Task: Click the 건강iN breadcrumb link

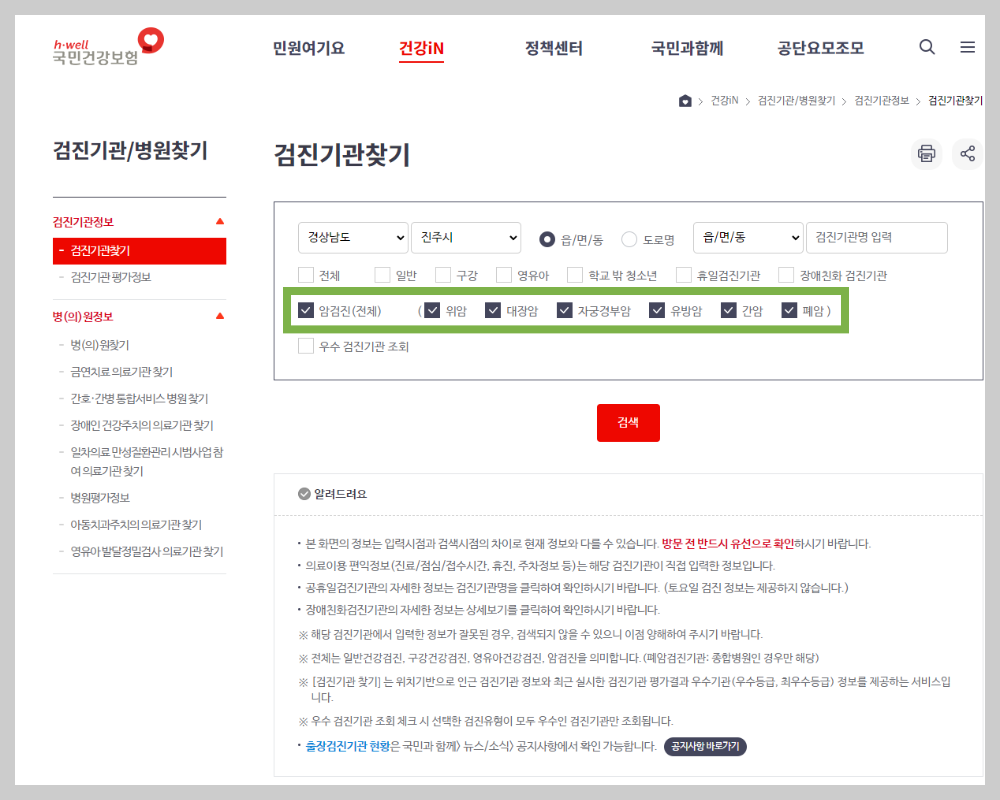Action: [724, 101]
